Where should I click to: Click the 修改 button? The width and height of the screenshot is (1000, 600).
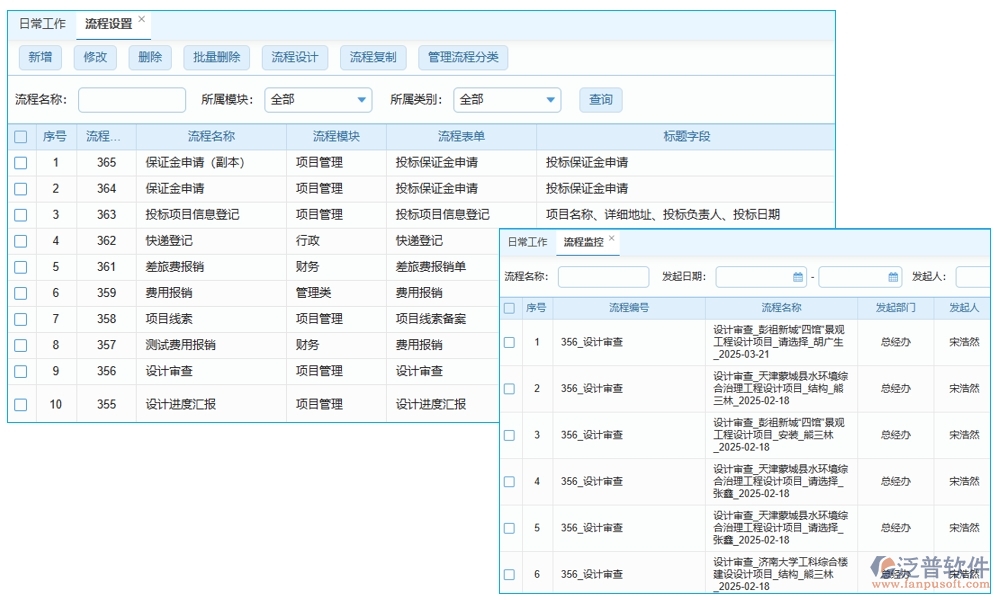tap(95, 58)
